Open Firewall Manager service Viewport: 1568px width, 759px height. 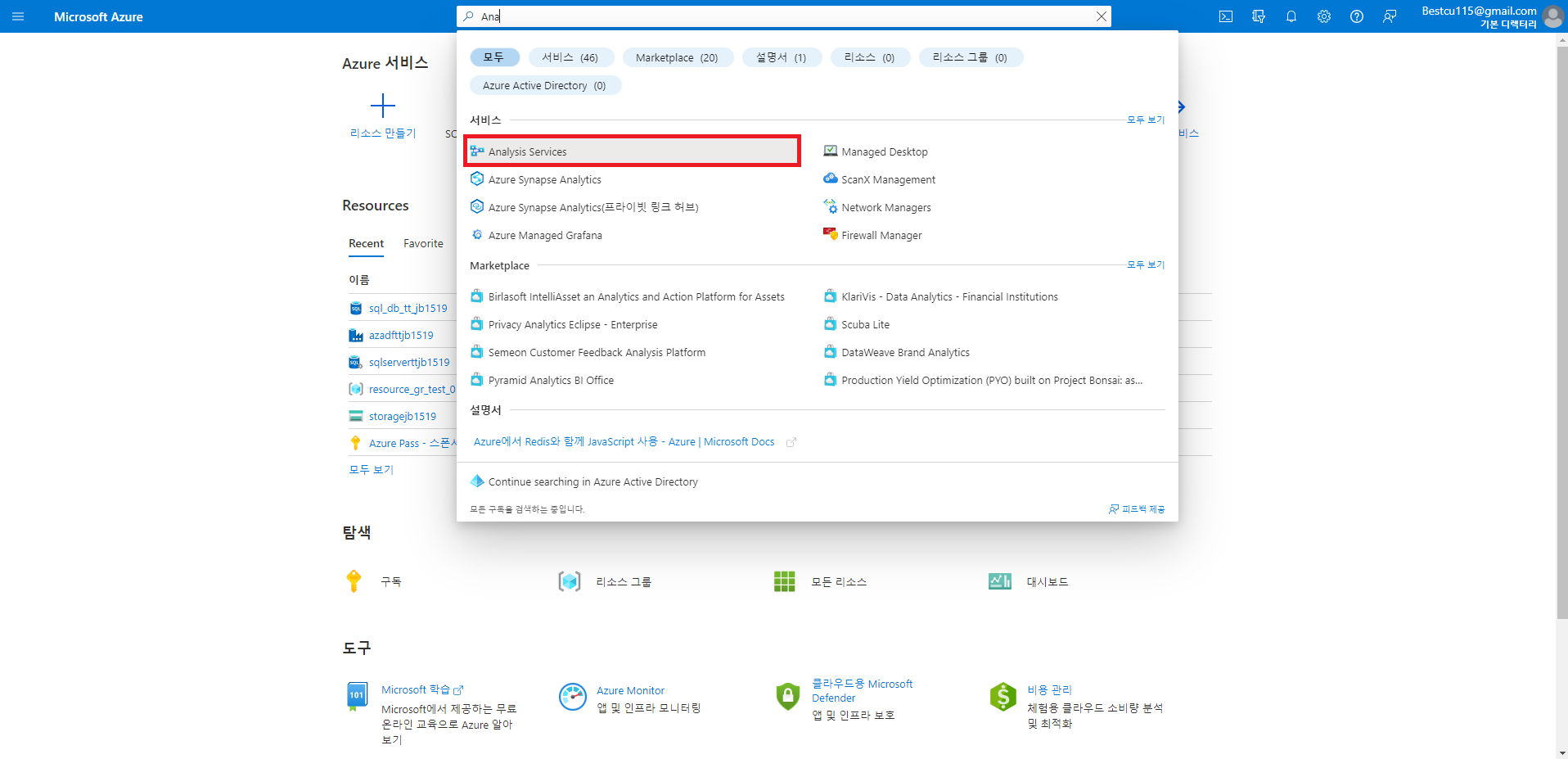(x=881, y=235)
